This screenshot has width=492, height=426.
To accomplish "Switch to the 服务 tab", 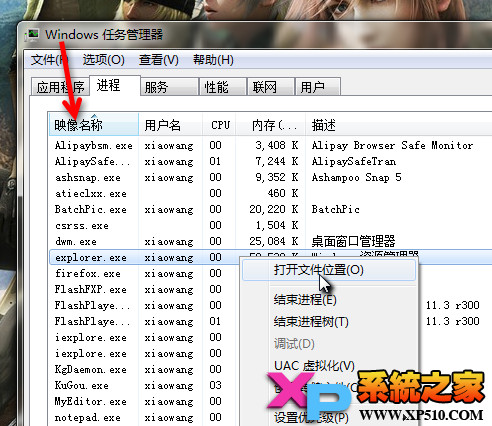I will click(x=169, y=87).
